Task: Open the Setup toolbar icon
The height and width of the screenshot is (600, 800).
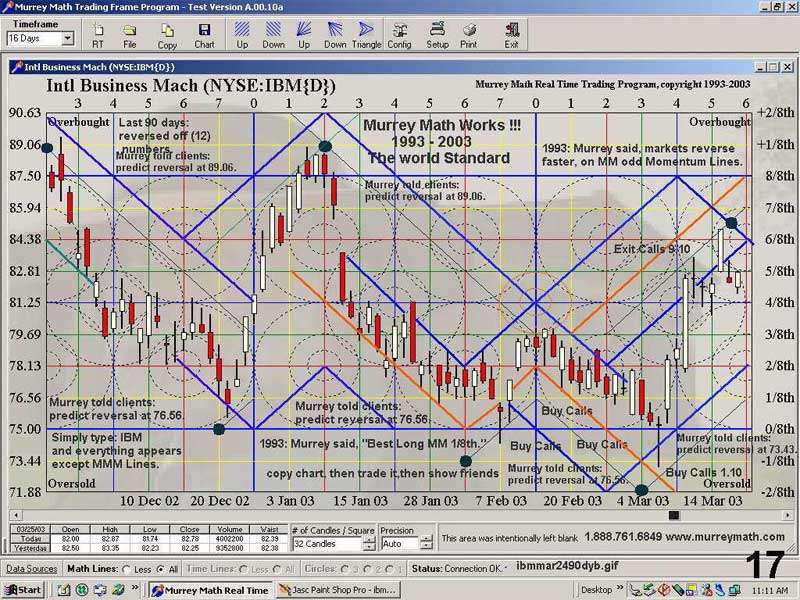Action: tap(437, 35)
